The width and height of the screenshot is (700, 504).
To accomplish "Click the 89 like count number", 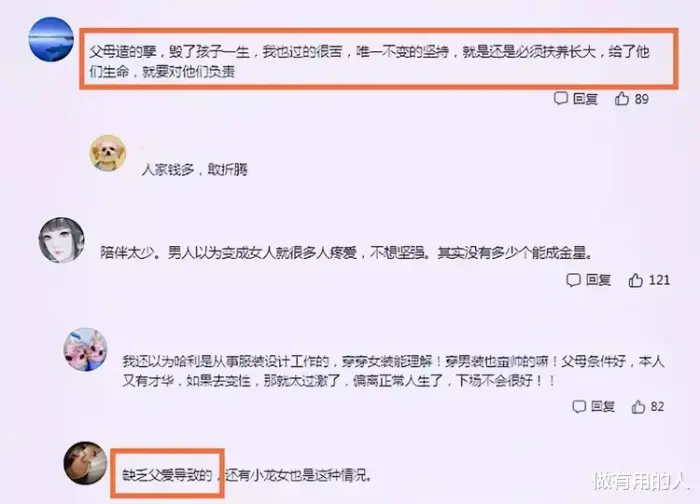I will coord(642,99).
